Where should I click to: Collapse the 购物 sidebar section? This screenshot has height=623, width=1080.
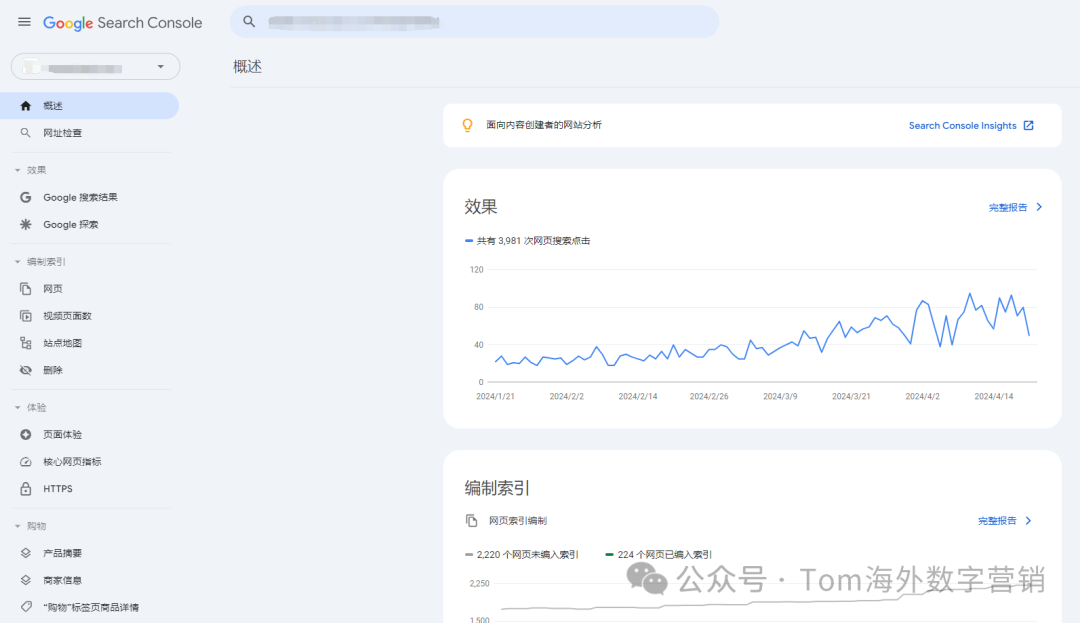click(18, 526)
